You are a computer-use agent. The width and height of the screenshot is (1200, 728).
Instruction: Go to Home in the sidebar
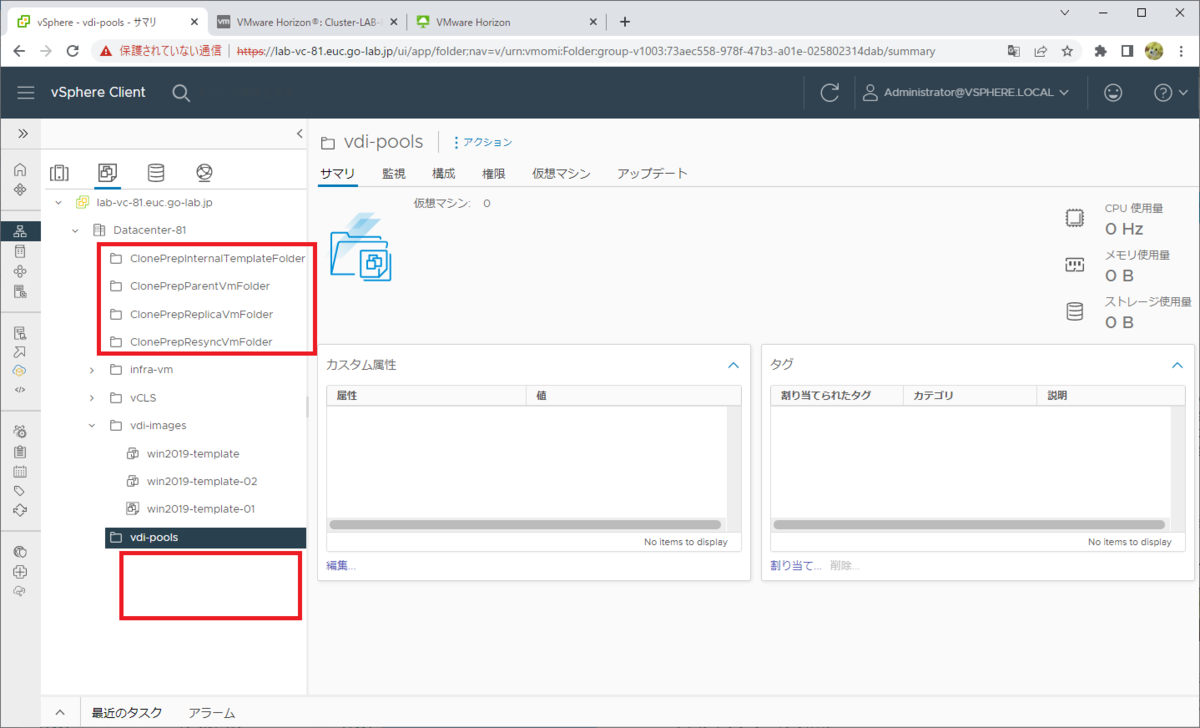coord(20,169)
